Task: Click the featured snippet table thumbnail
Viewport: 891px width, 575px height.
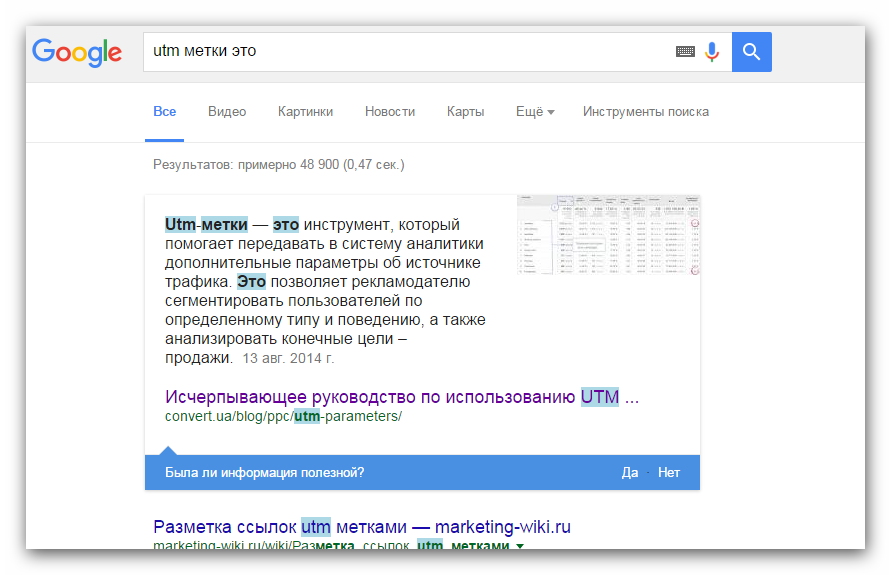Action: (608, 235)
